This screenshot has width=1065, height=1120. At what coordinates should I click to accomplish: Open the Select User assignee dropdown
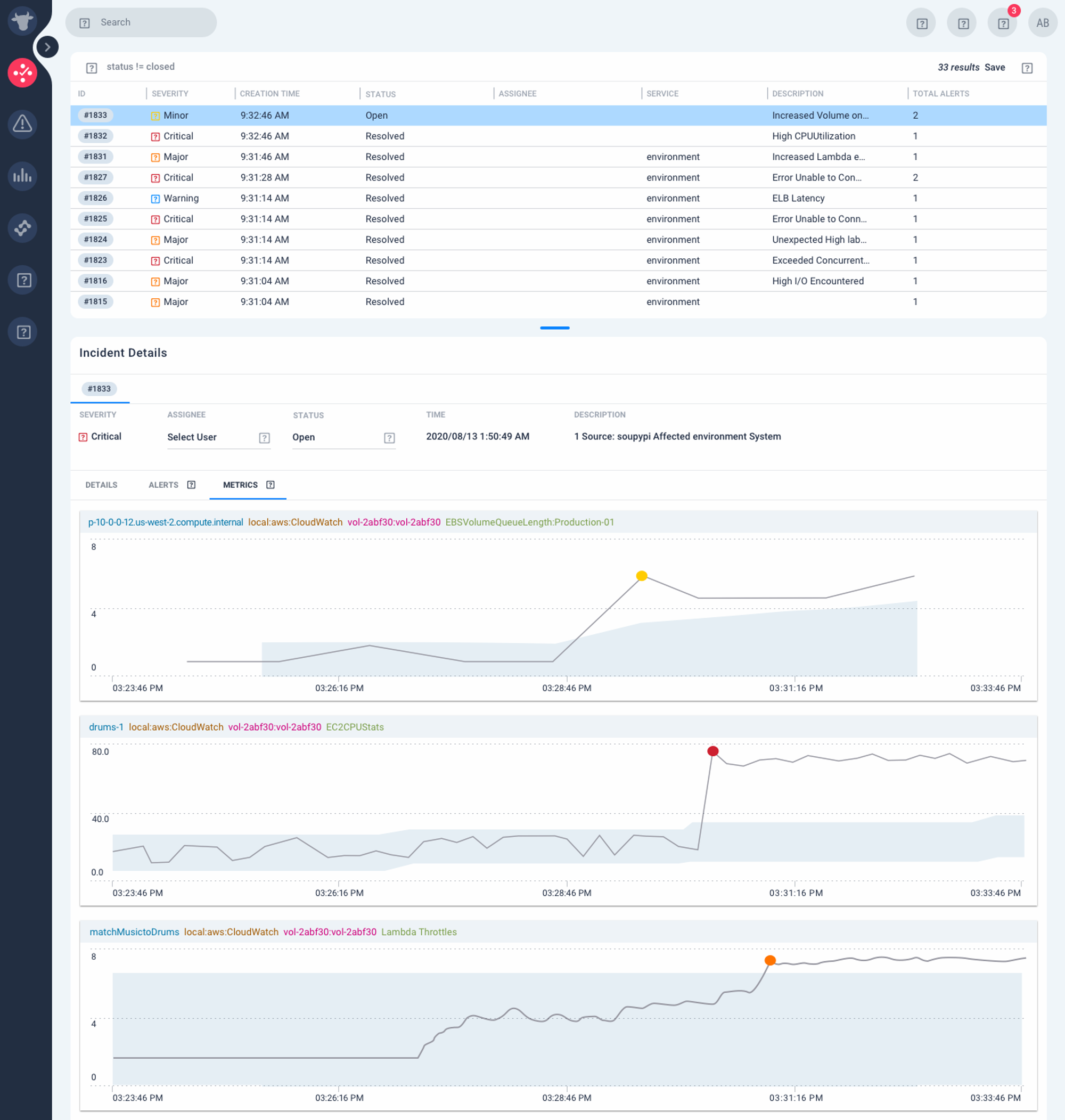(x=218, y=437)
